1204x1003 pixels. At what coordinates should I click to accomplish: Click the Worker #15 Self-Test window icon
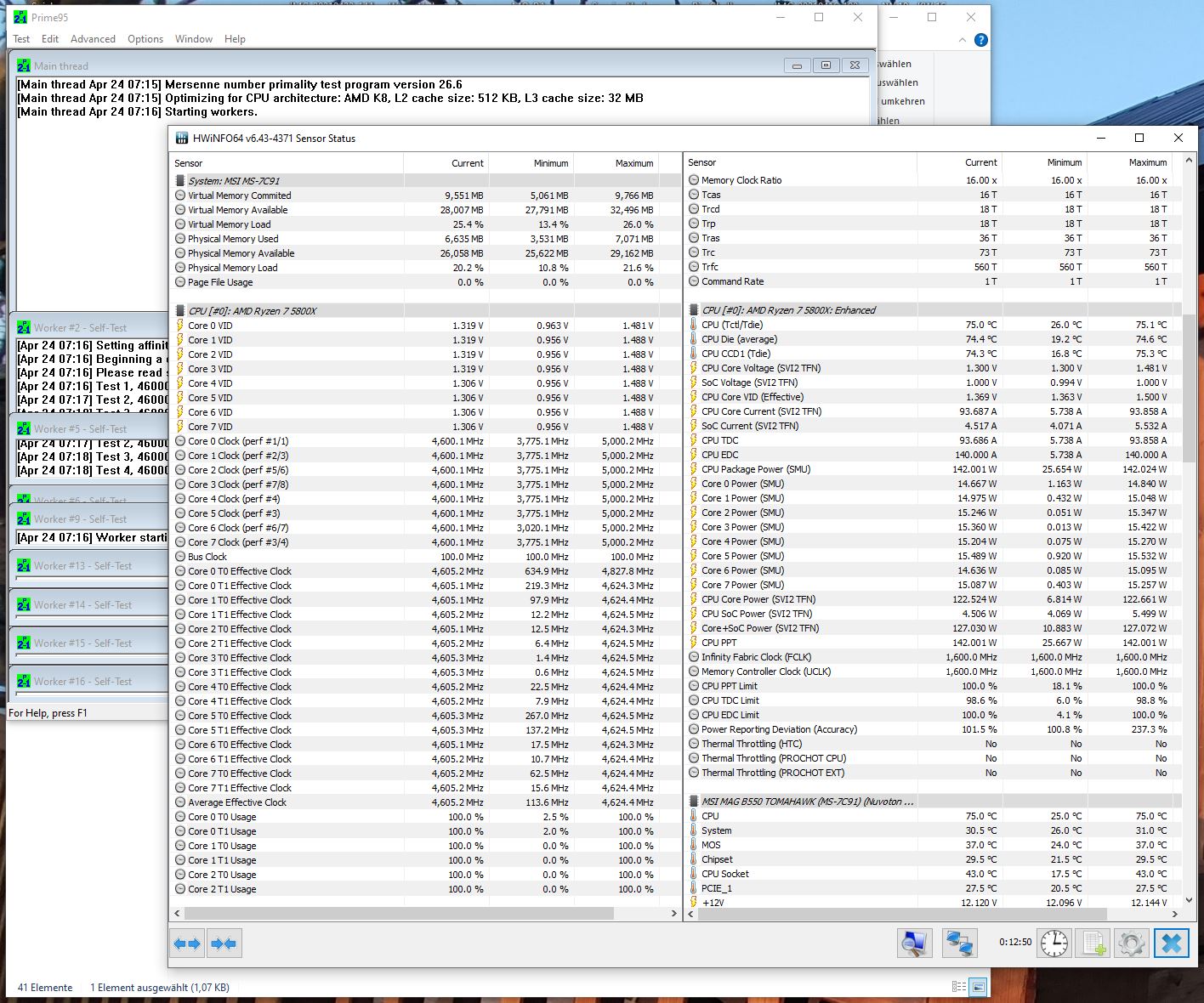point(24,643)
